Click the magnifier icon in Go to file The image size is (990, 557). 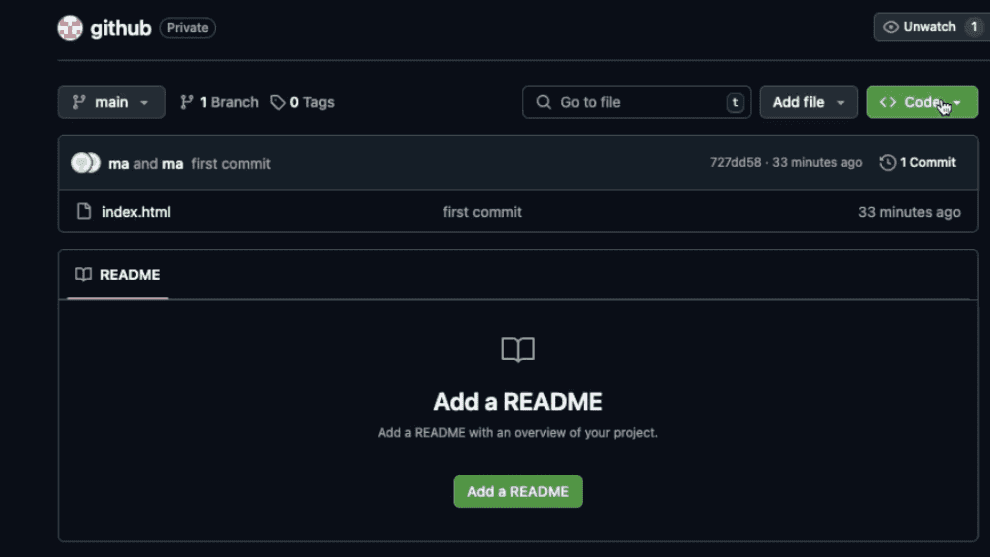coord(543,102)
